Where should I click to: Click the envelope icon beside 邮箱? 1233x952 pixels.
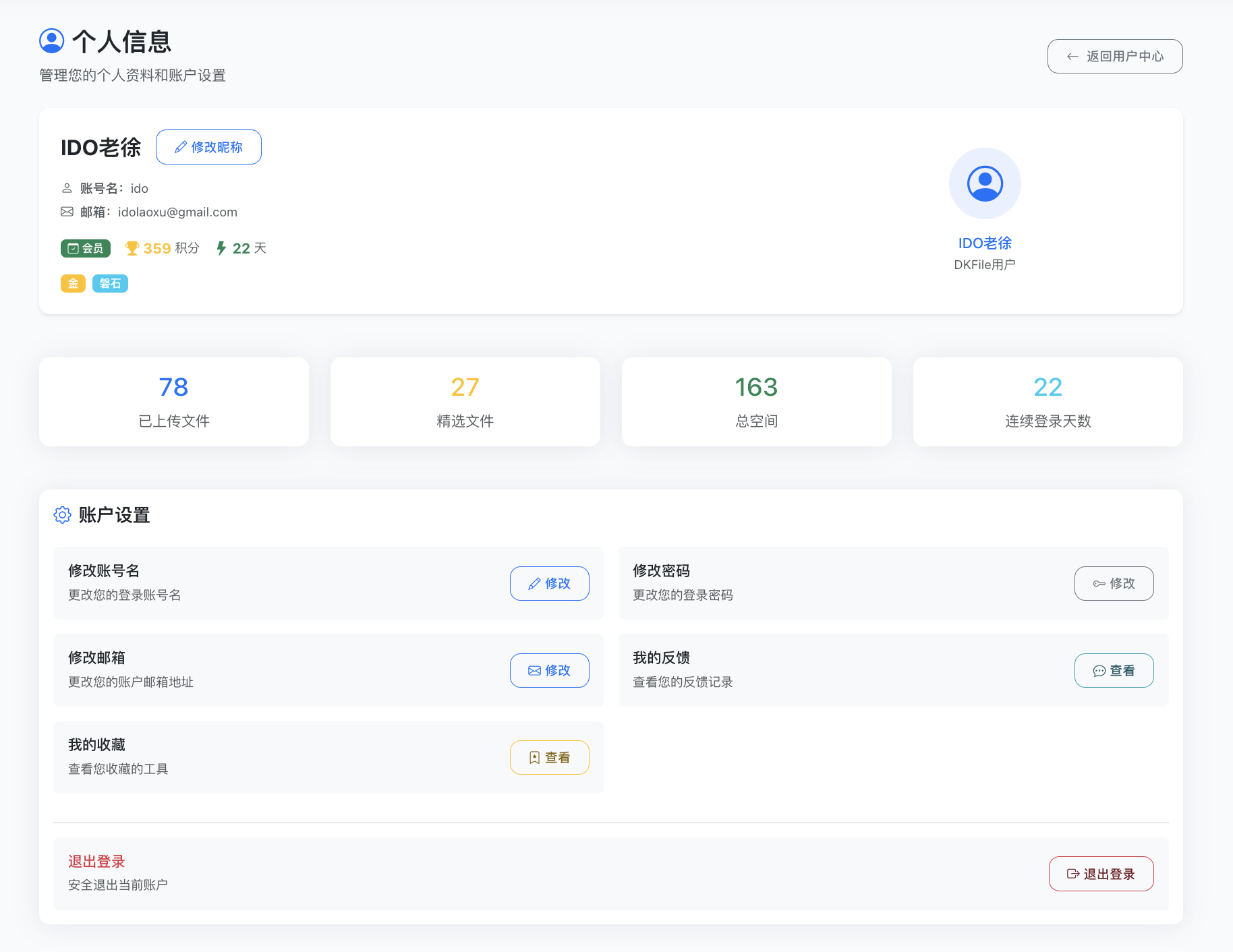pos(67,212)
